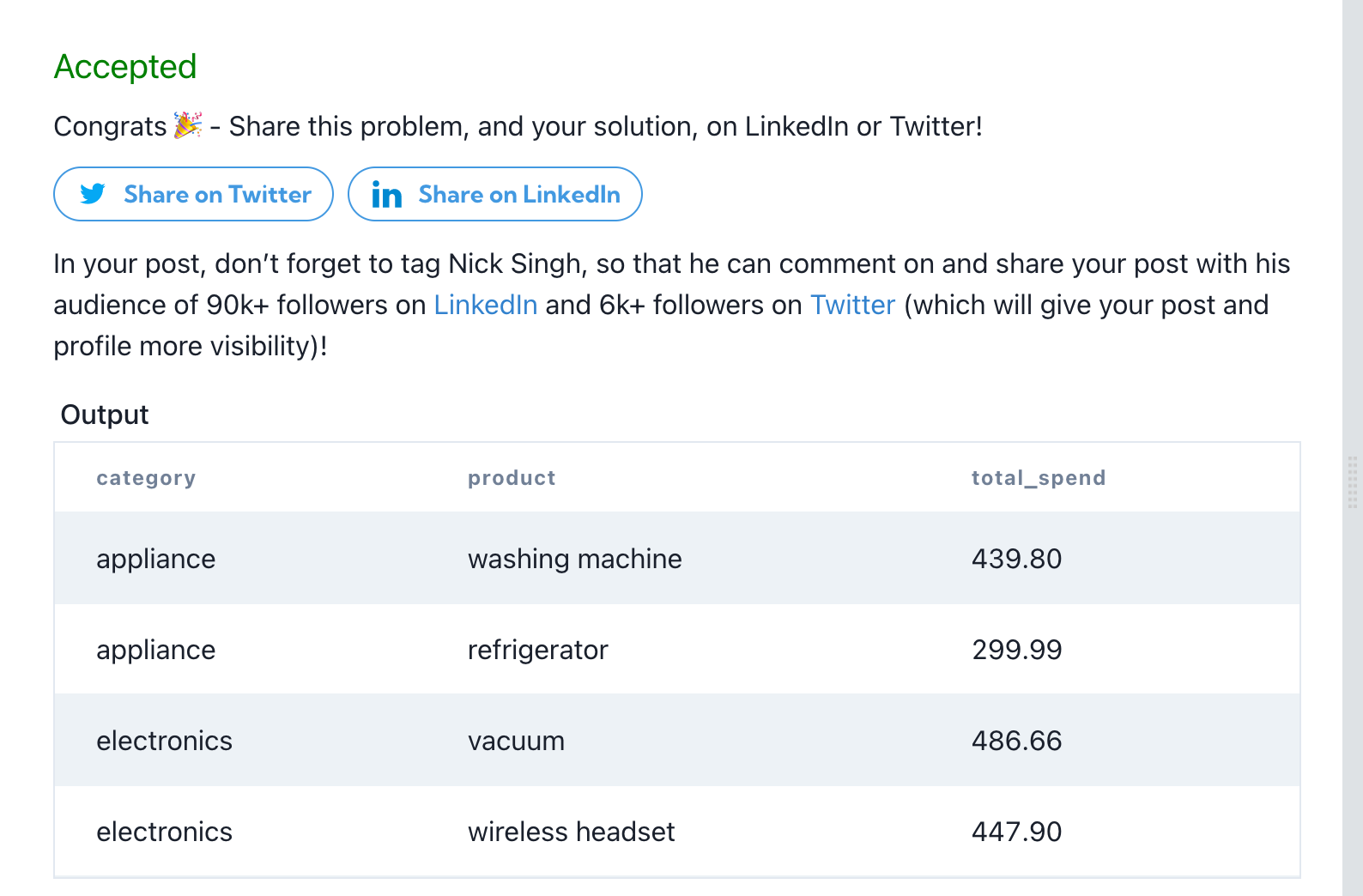
Task: Open the Twitter followers link
Action: point(852,305)
